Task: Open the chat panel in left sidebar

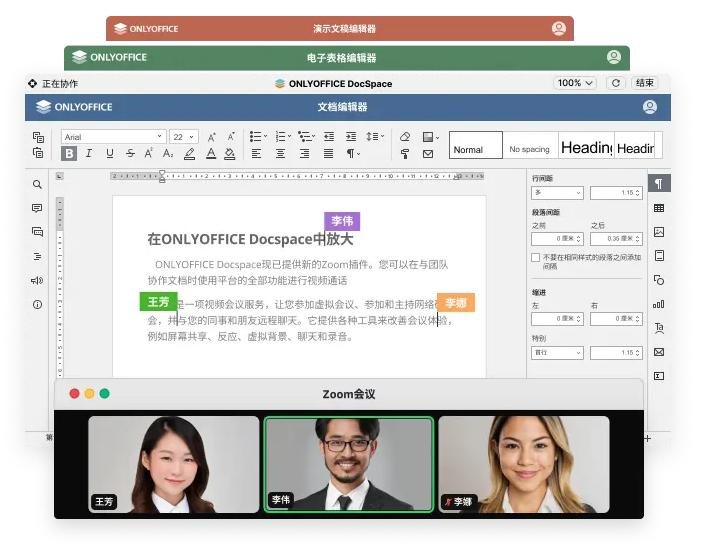Action: [38, 232]
